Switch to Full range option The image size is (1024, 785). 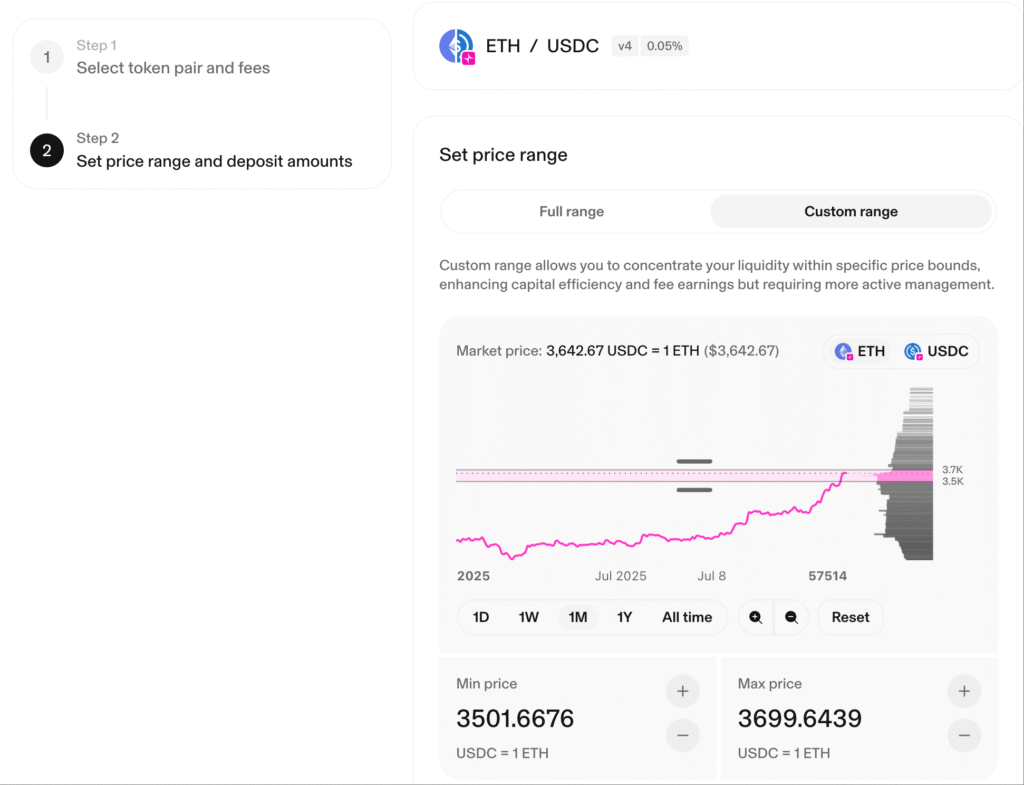click(x=571, y=212)
